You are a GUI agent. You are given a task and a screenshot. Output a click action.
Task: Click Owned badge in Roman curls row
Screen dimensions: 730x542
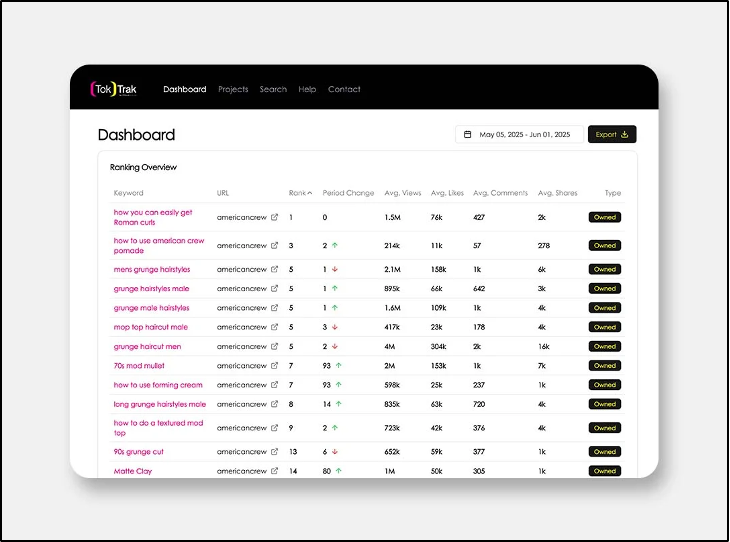click(604, 217)
